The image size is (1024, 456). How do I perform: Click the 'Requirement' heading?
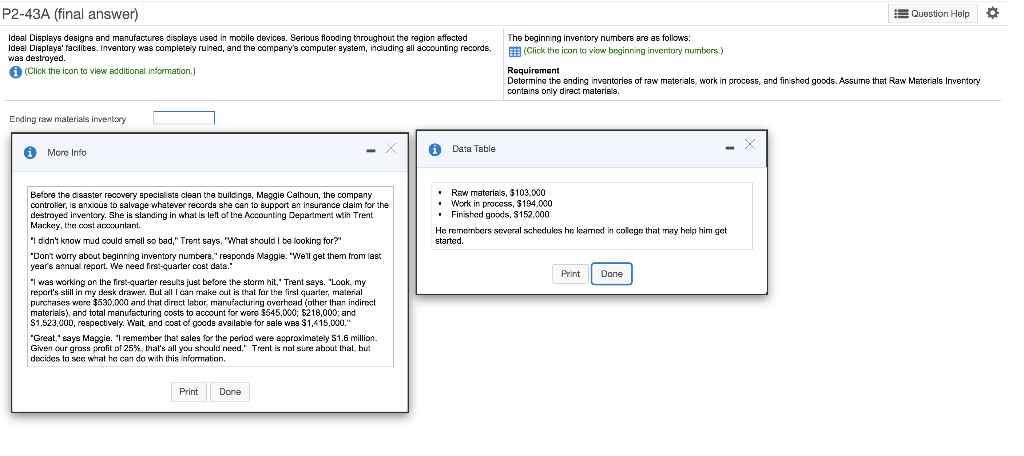click(x=534, y=71)
